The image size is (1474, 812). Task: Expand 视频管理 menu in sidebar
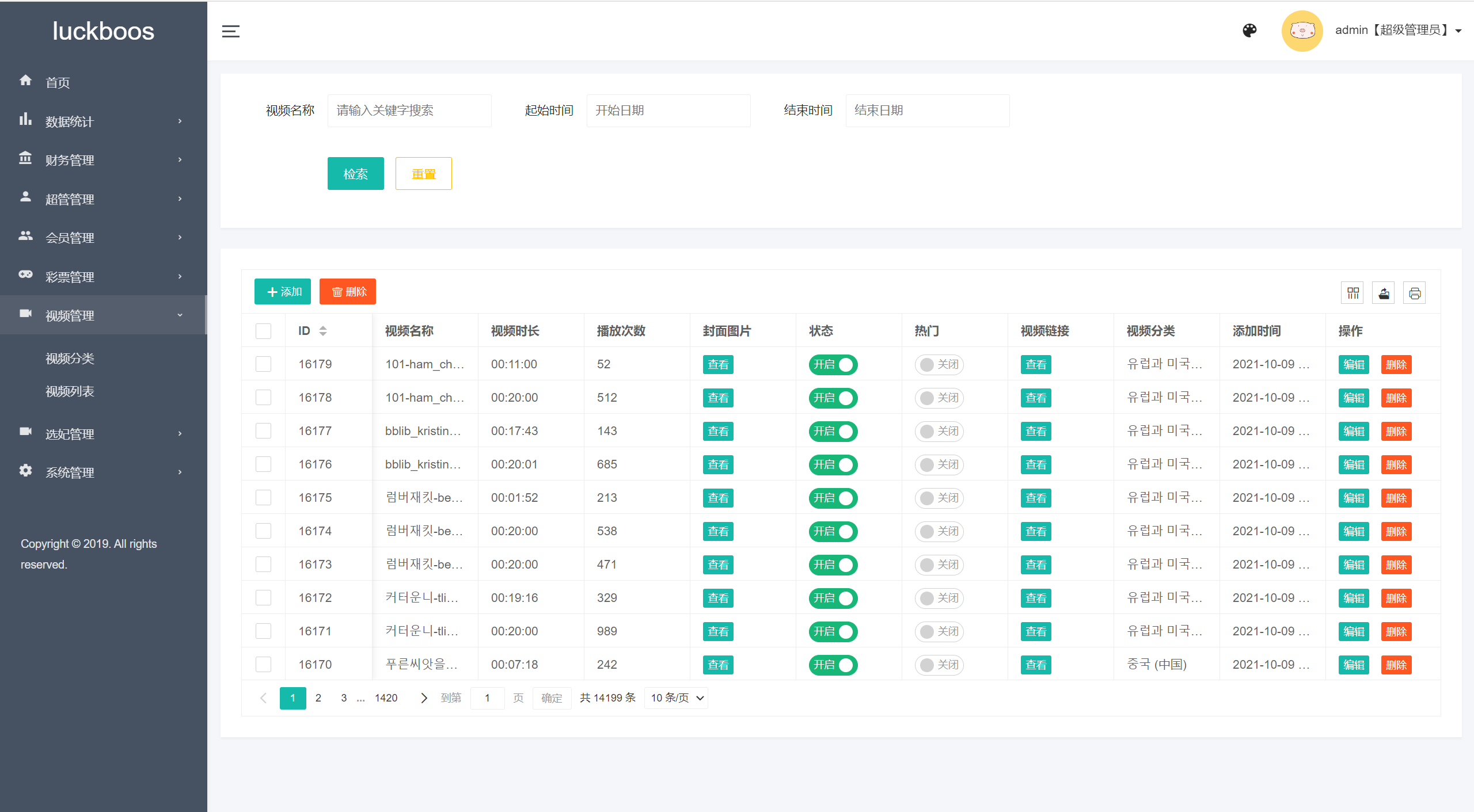(x=100, y=314)
